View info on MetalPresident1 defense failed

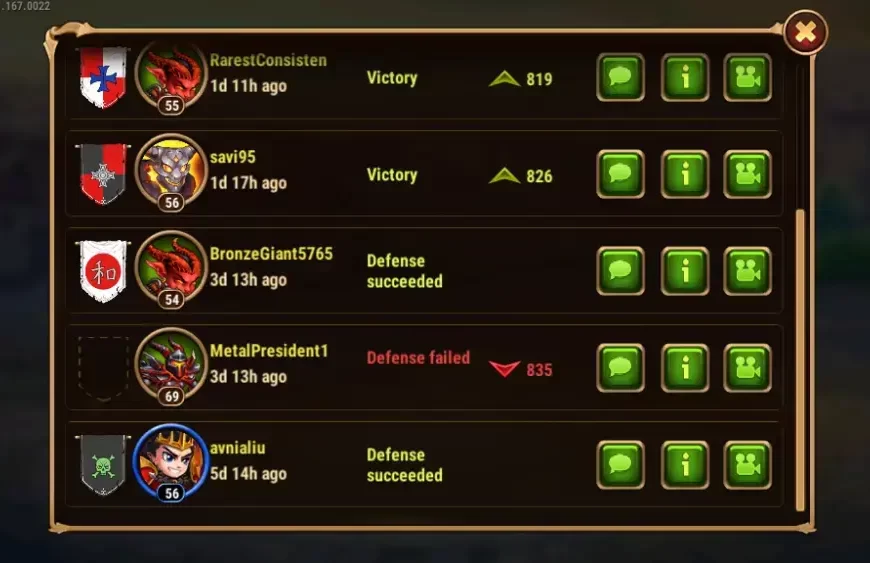click(x=685, y=368)
